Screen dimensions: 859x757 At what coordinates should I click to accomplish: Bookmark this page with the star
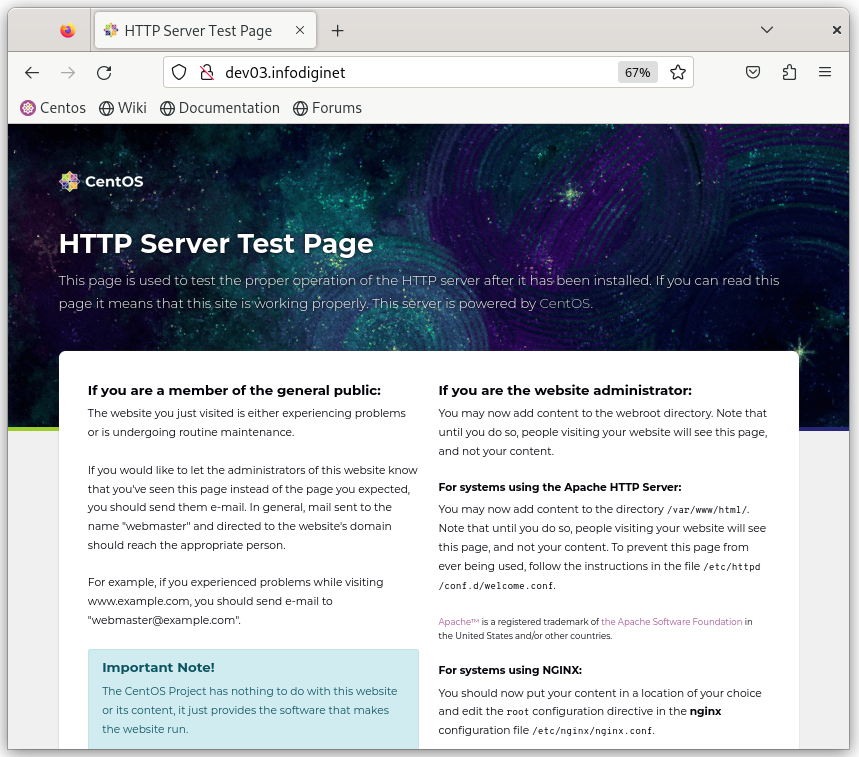(678, 72)
